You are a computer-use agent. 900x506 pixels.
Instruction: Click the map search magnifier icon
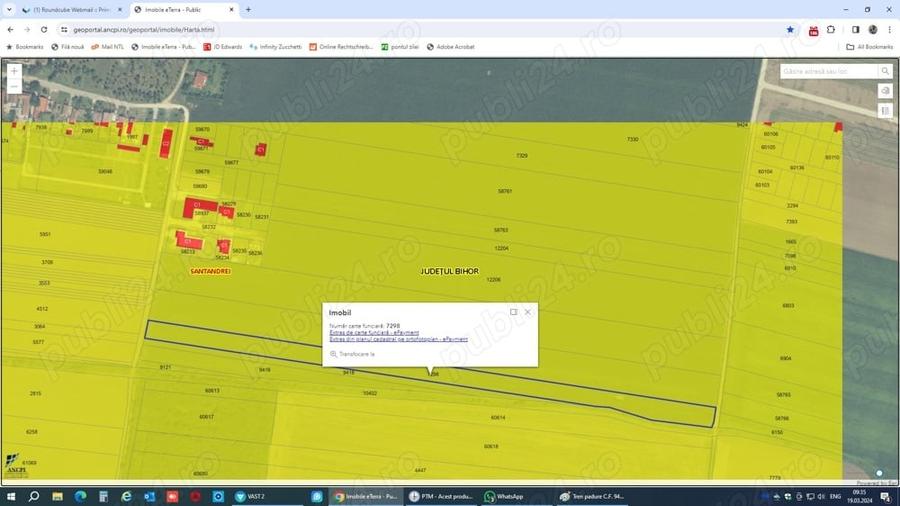coord(885,71)
